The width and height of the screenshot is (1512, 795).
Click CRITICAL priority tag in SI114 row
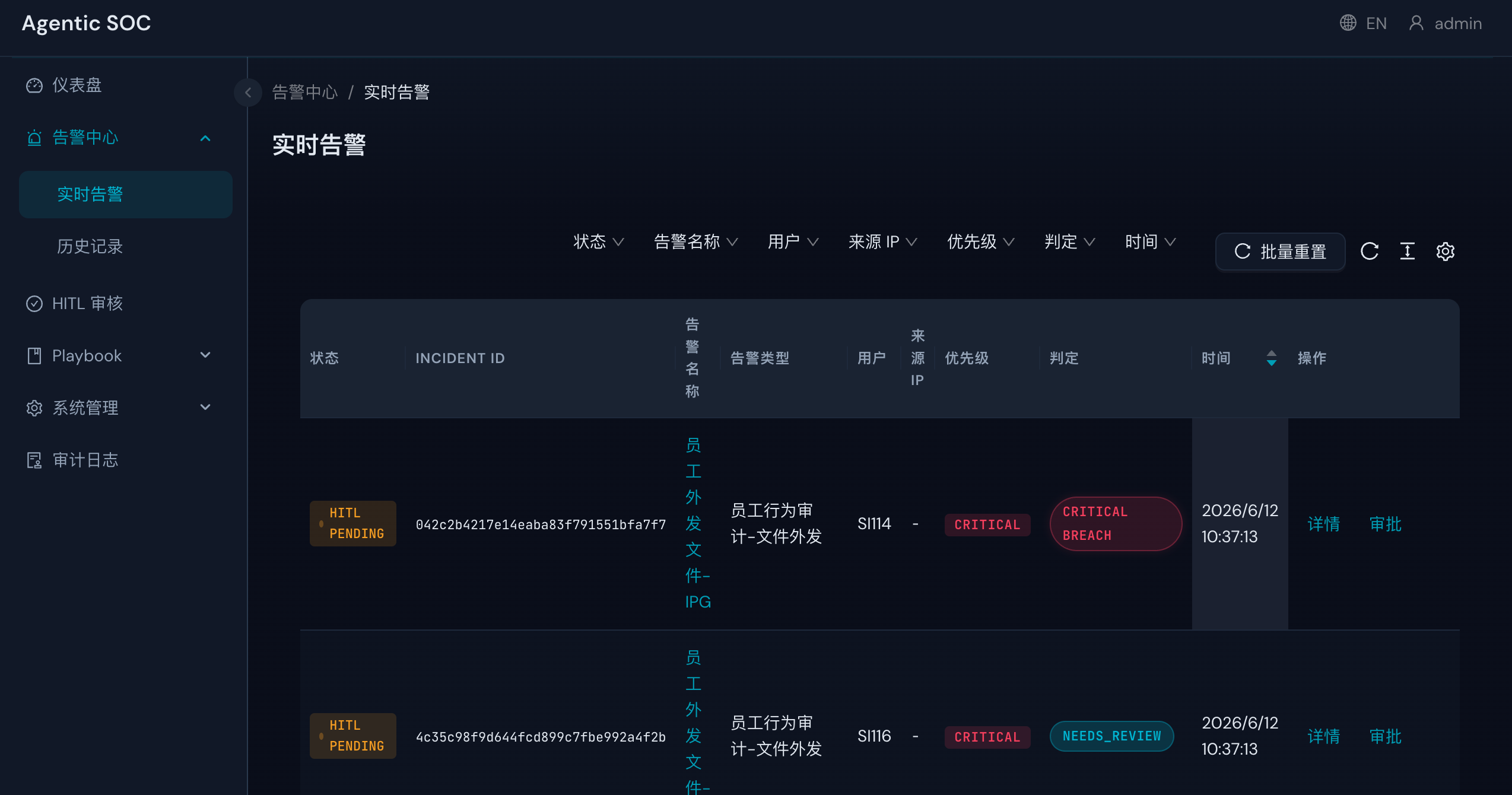[x=987, y=524]
